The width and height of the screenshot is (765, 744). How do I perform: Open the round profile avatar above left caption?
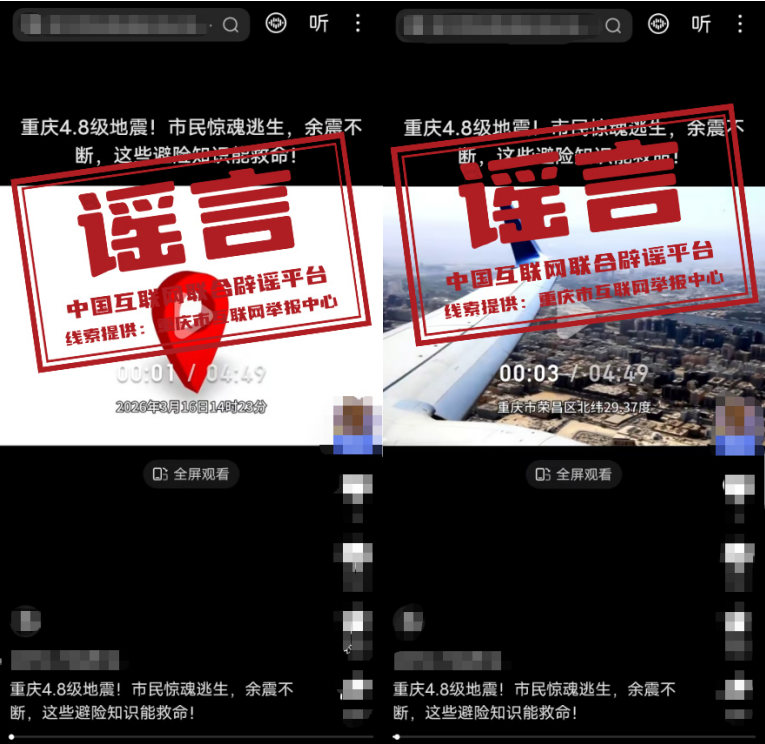pyautogui.click(x=27, y=620)
